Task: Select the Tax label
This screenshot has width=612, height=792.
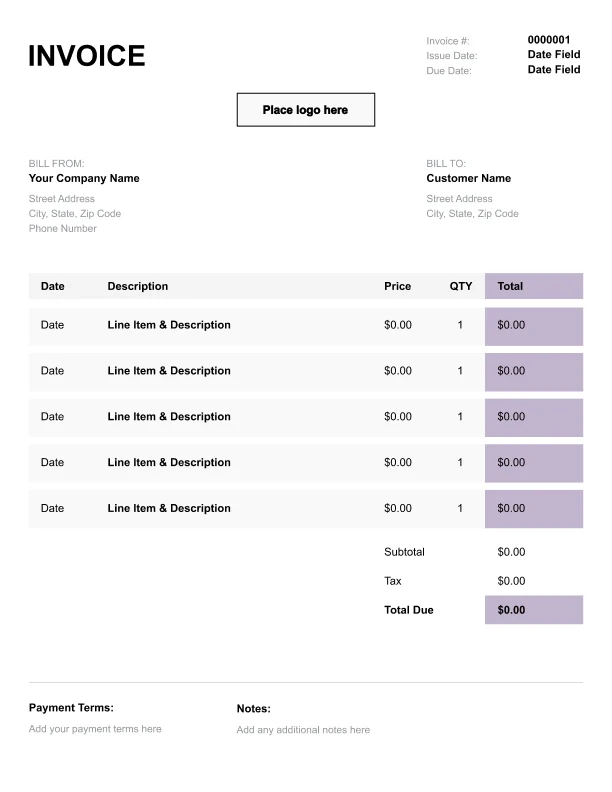Action: point(392,581)
